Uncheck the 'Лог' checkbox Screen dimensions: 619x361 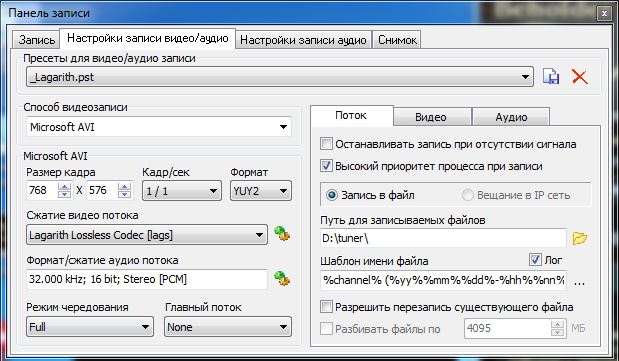coord(535,259)
